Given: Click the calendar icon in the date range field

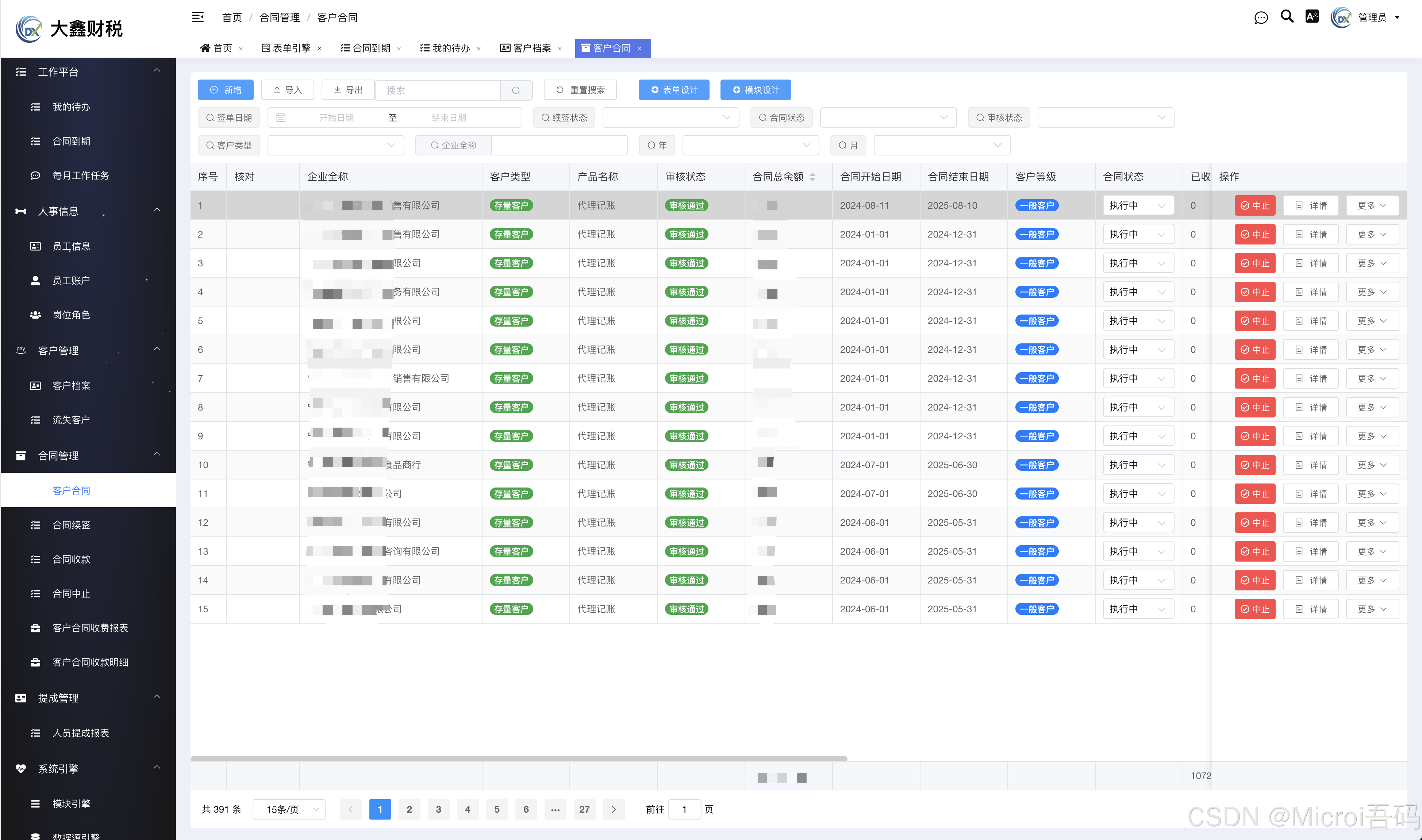Looking at the screenshot, I should 281,118.
